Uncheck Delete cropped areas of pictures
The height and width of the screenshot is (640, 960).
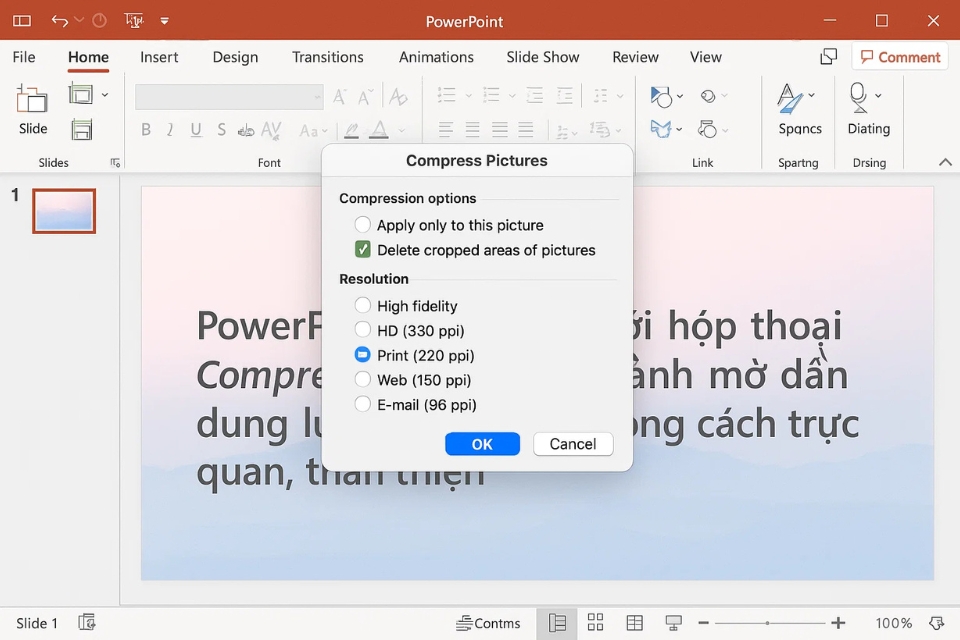click(363, 250)
